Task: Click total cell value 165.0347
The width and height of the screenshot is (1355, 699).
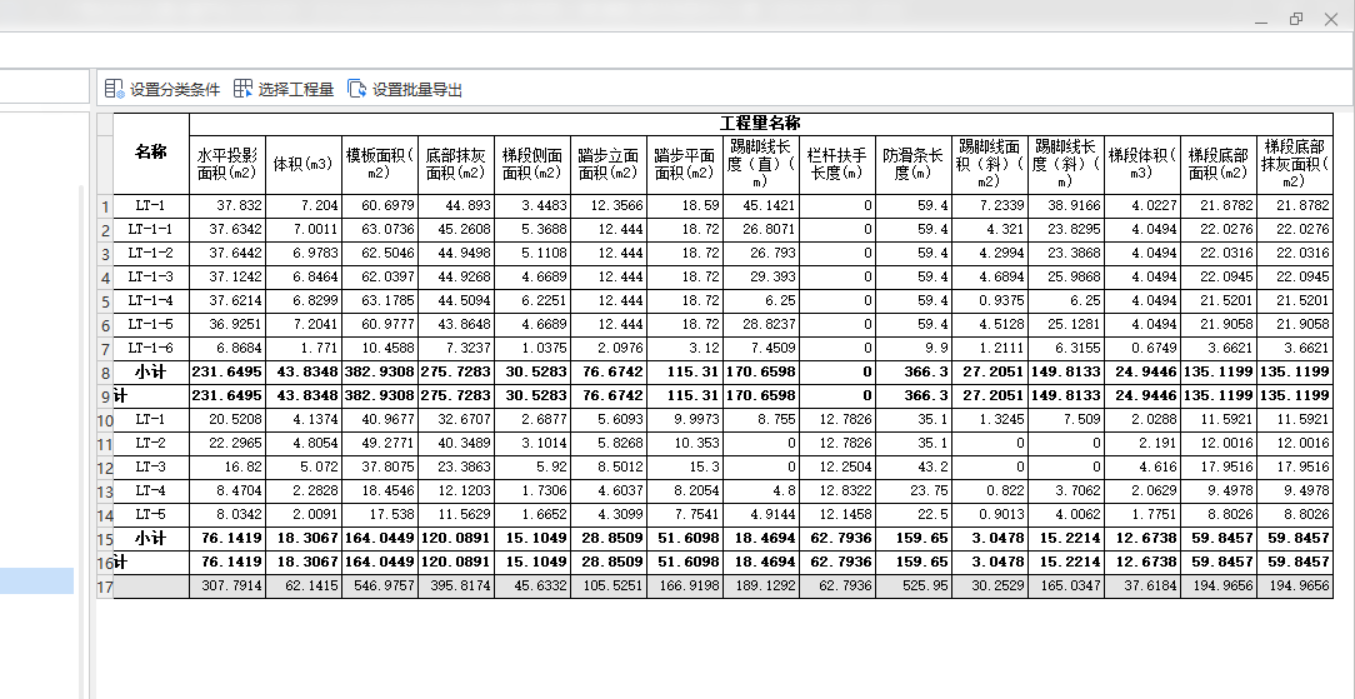Action: coord(1066,587)
